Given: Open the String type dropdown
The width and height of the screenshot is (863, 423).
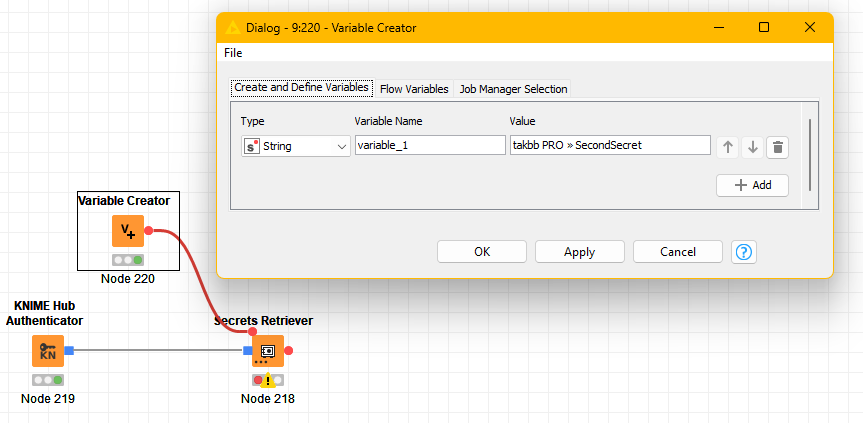Looking at the screenshot, I should coord(296,146).
